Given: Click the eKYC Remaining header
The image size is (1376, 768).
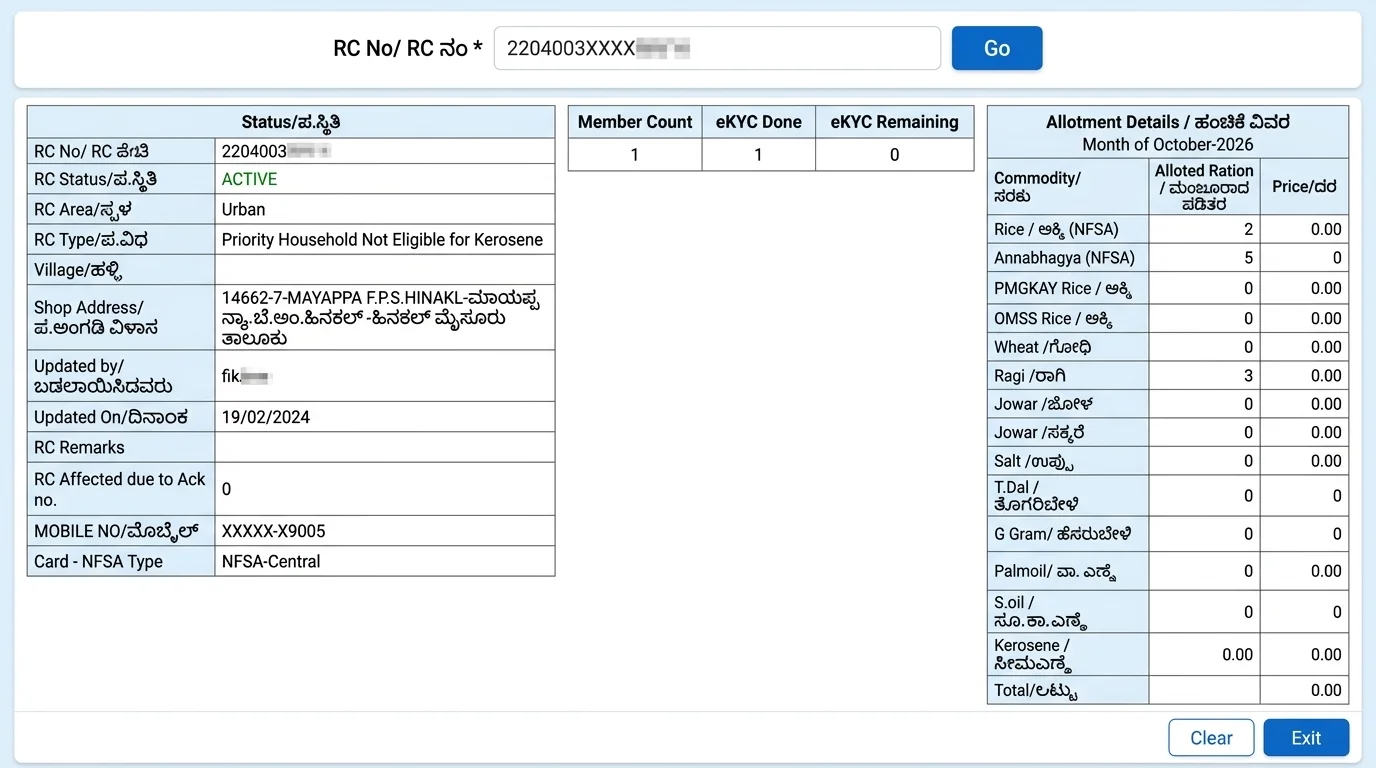Looking at the screenshot, I should point(894,122).
